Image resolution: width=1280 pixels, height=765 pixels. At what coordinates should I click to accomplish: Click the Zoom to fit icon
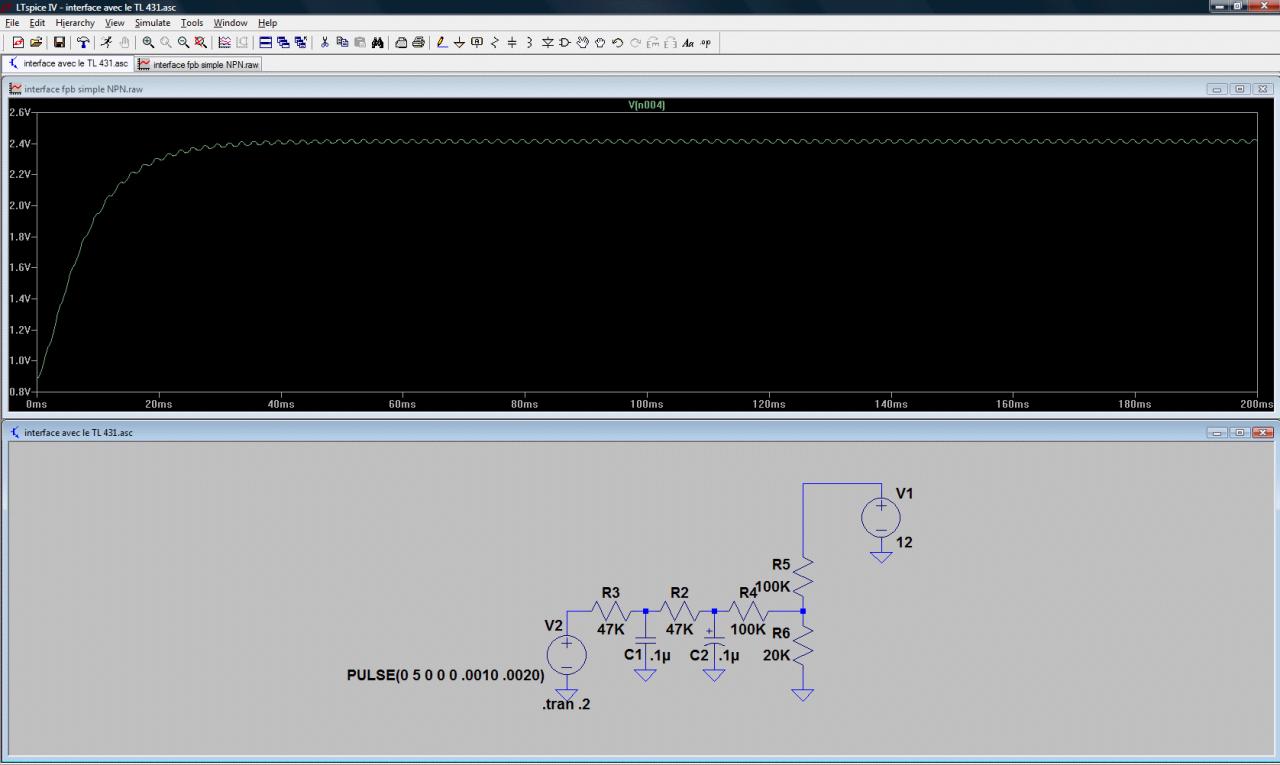point(201,42)
